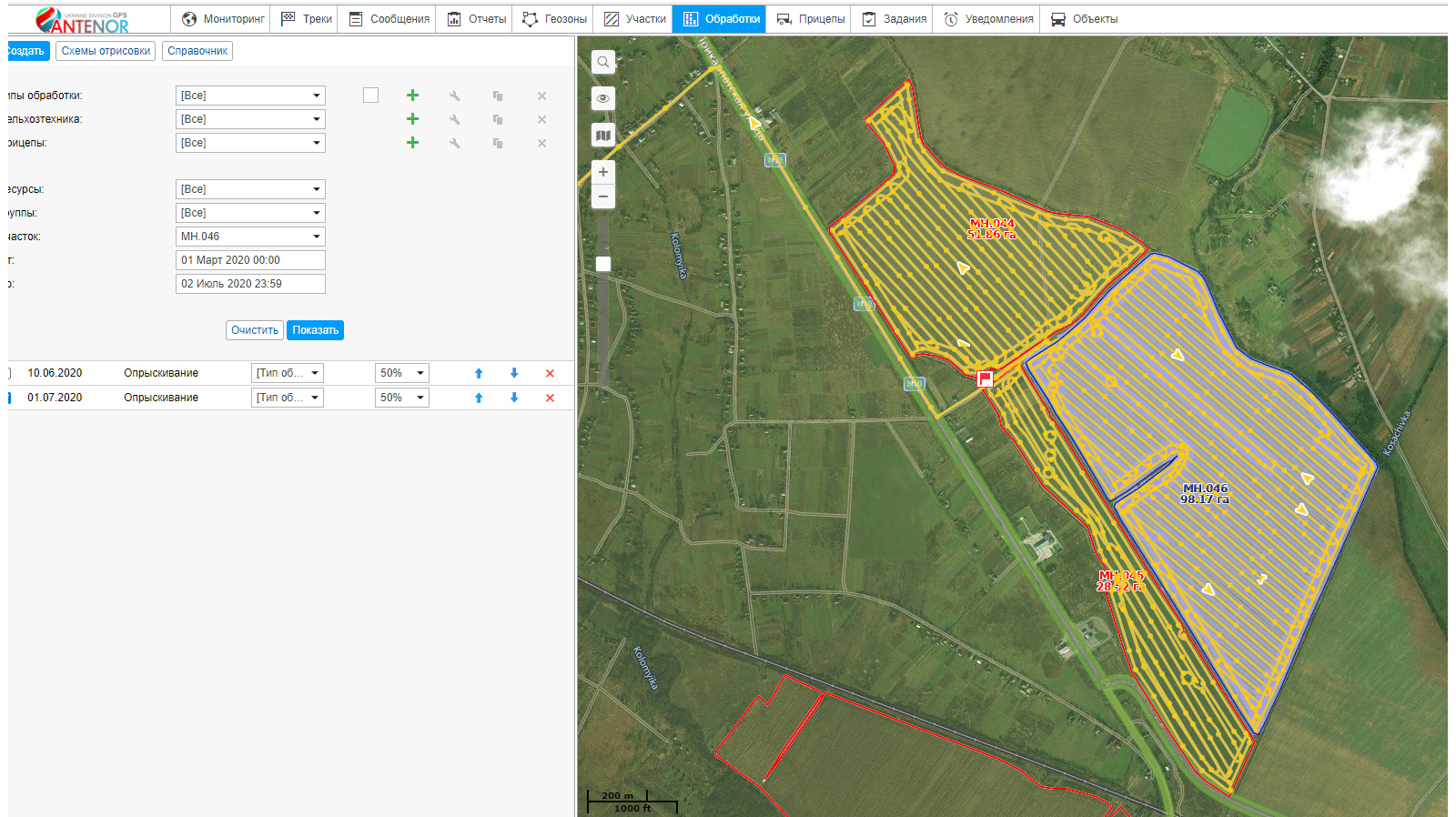Tick the checkbox beside treatment types
This screenshot has height=817, width=1456.
coord(370,96)
